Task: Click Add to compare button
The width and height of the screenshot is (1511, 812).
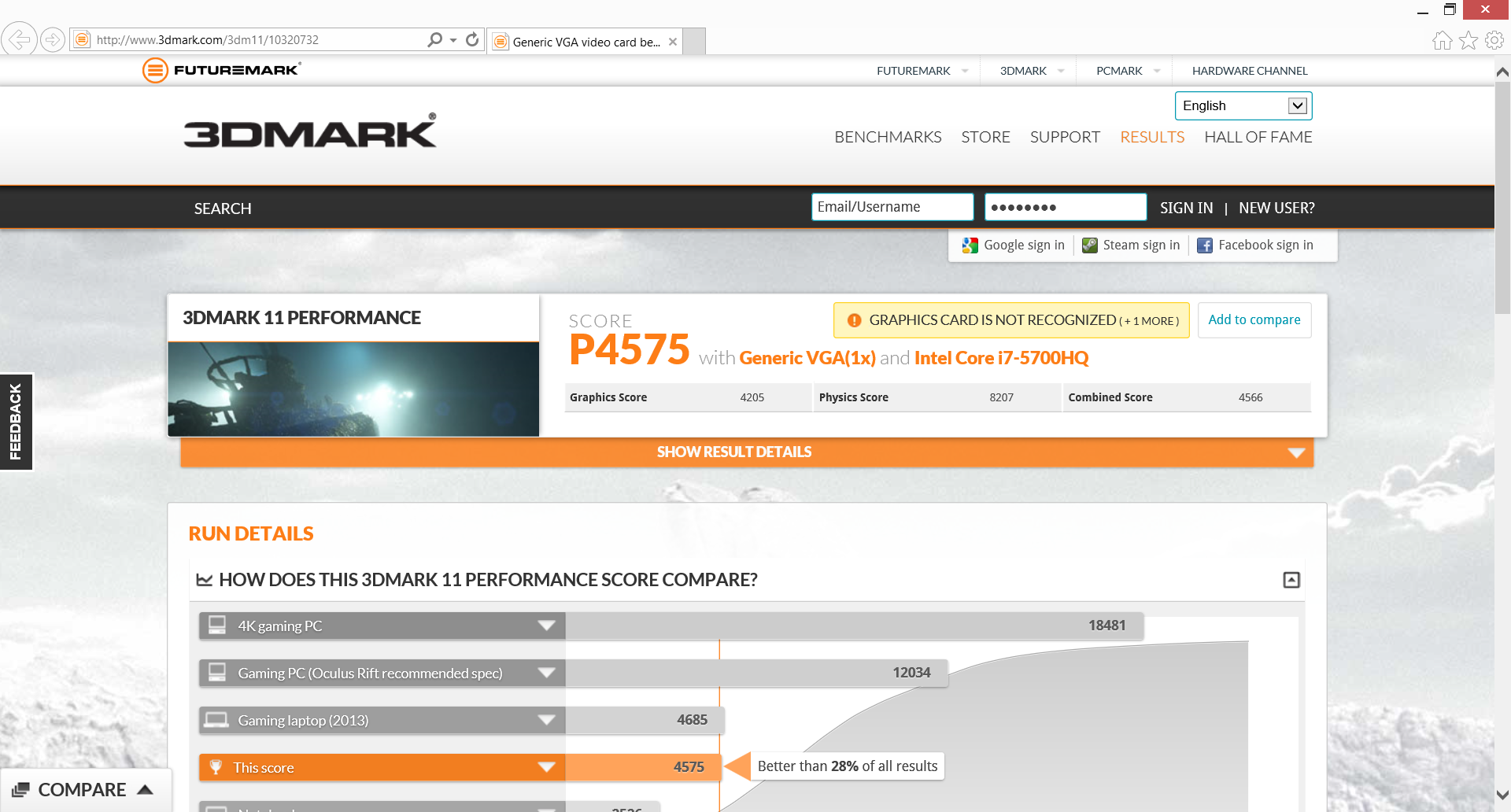Action: [1254, 320]
